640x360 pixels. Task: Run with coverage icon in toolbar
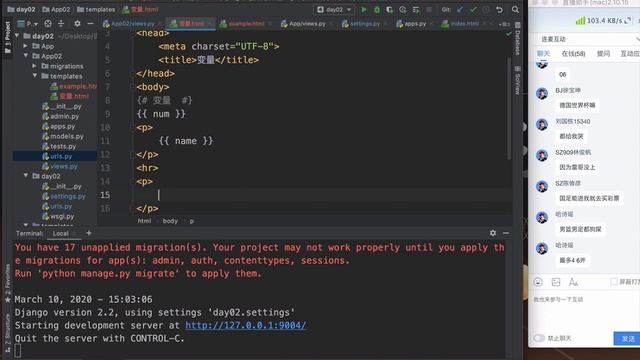(x=390, y=9)
